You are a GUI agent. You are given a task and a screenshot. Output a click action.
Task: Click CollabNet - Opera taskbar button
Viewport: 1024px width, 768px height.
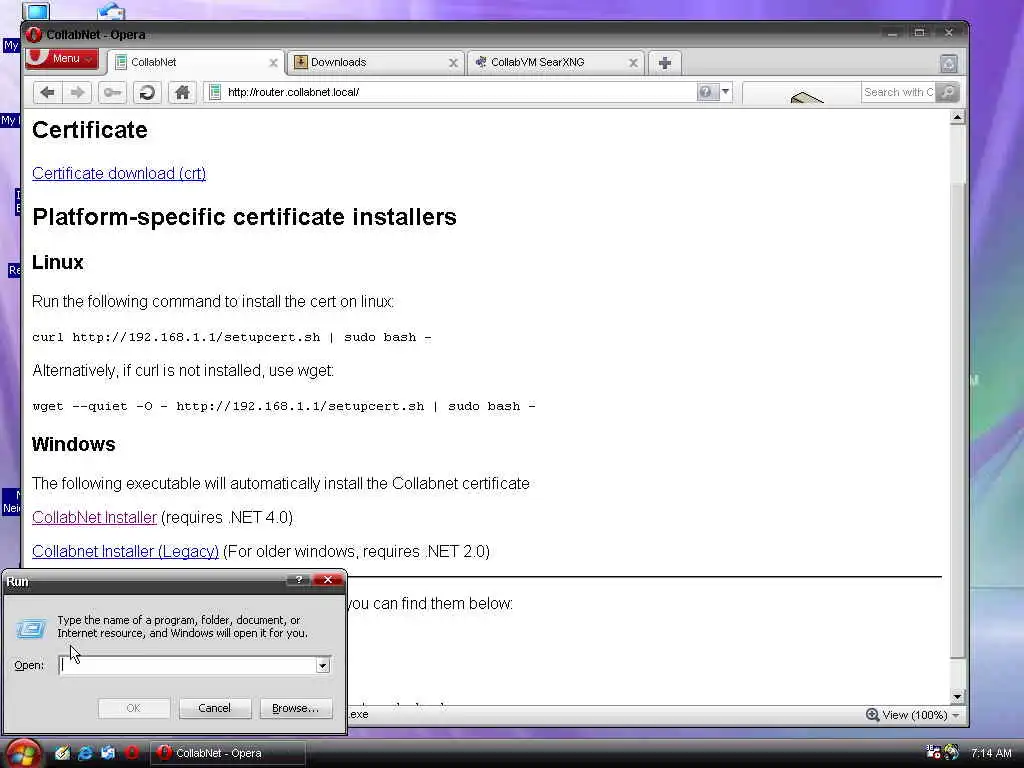pos(229,753)
